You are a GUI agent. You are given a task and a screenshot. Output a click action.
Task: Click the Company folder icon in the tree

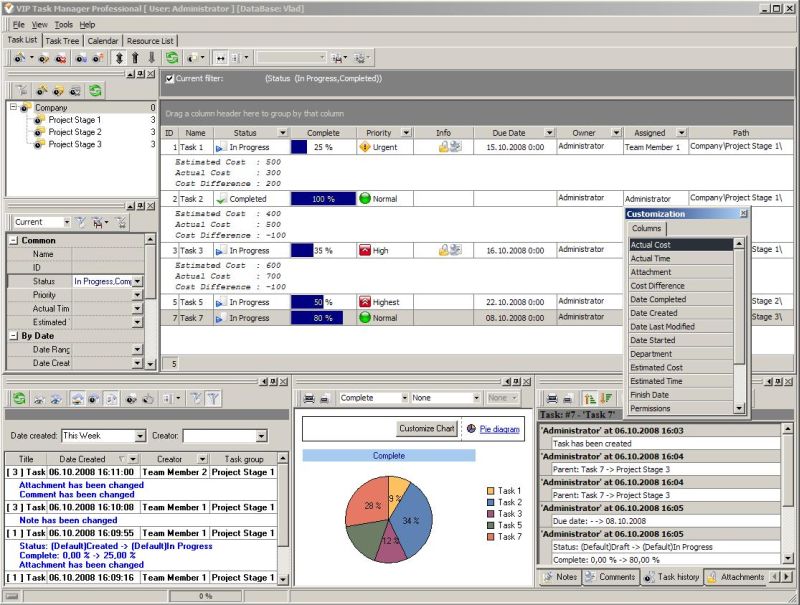click(26, 107)
